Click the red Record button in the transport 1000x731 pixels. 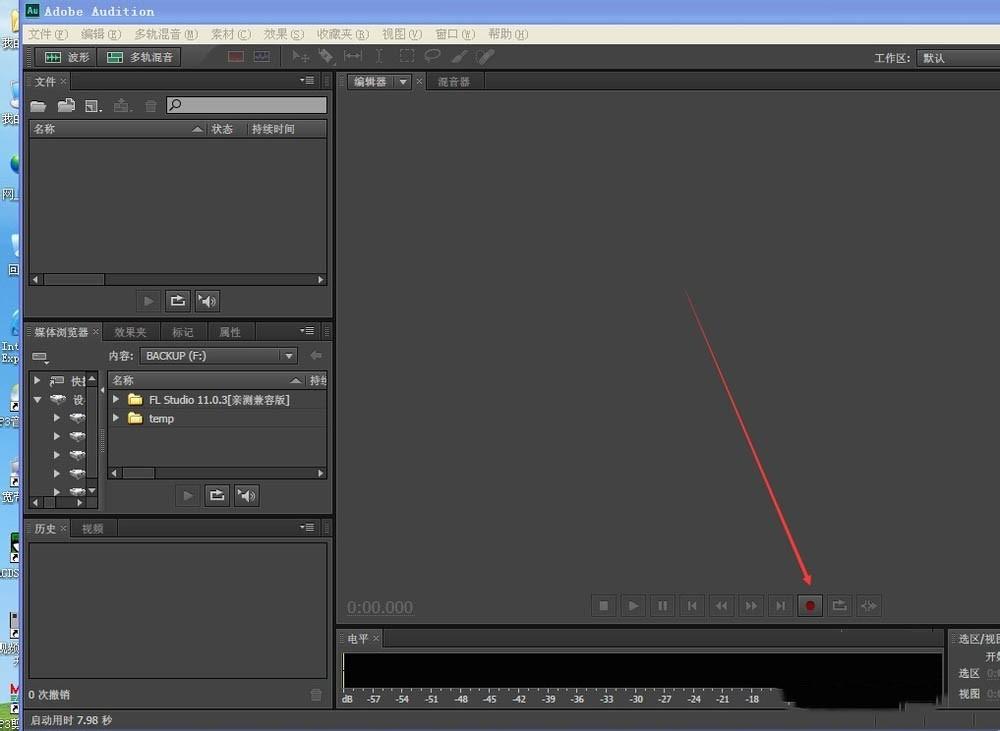(810, 605)
